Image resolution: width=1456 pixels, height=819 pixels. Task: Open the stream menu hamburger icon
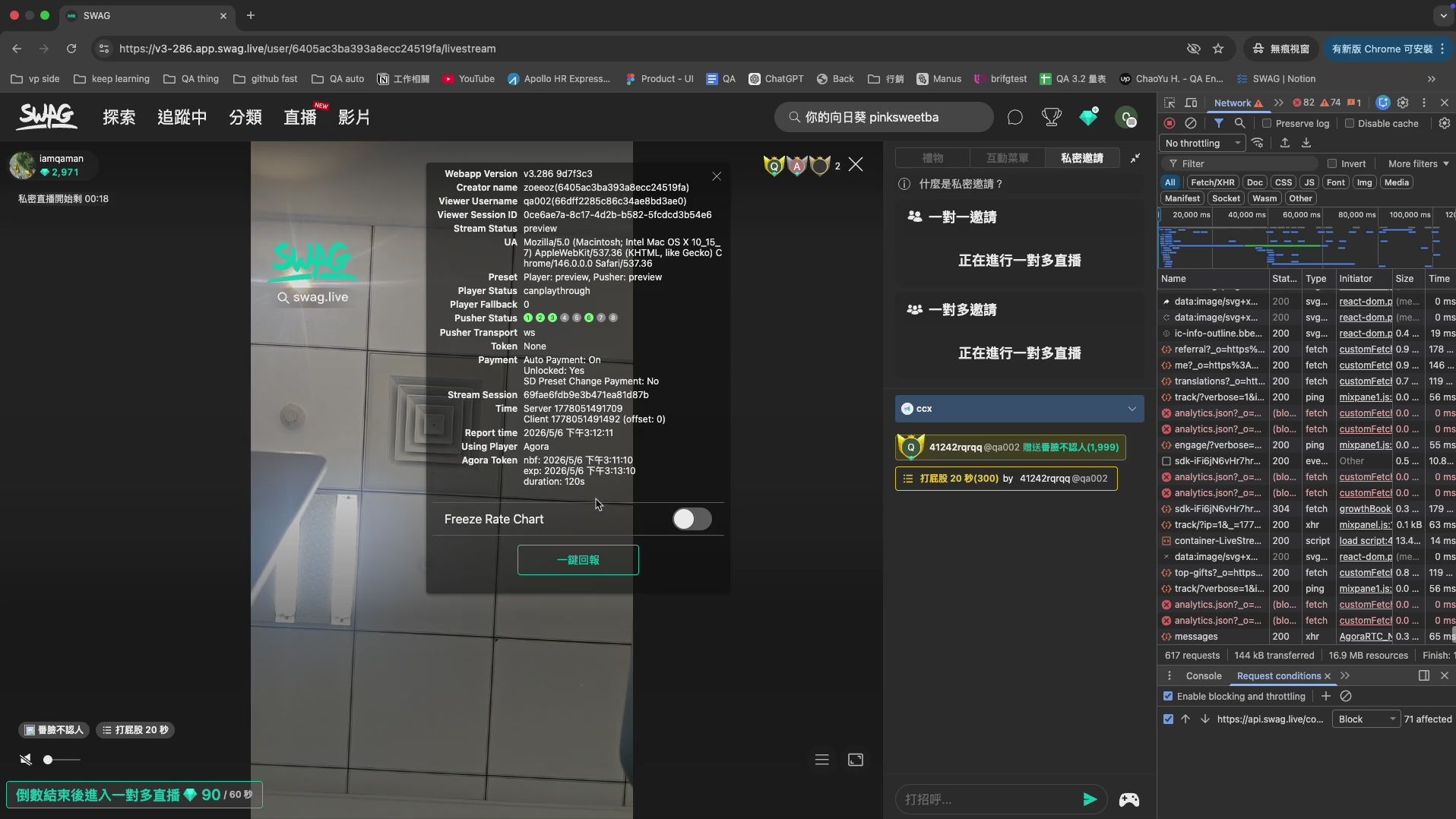pos(821,760)
